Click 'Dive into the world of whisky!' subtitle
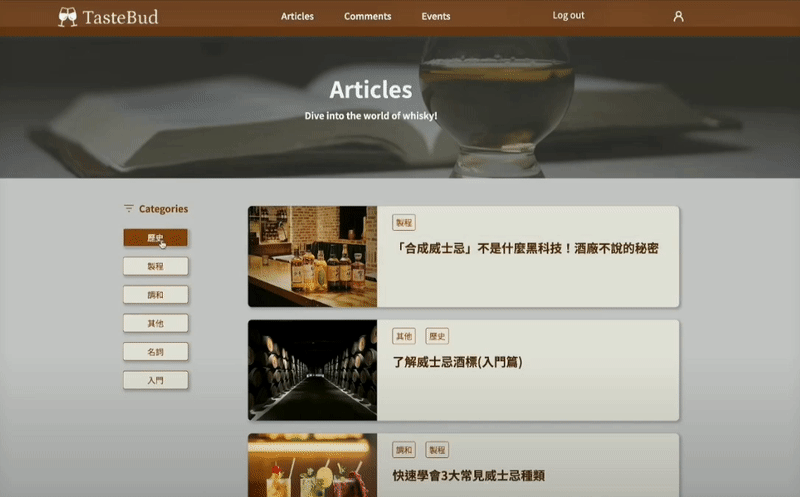 click(x=371, y=116)
